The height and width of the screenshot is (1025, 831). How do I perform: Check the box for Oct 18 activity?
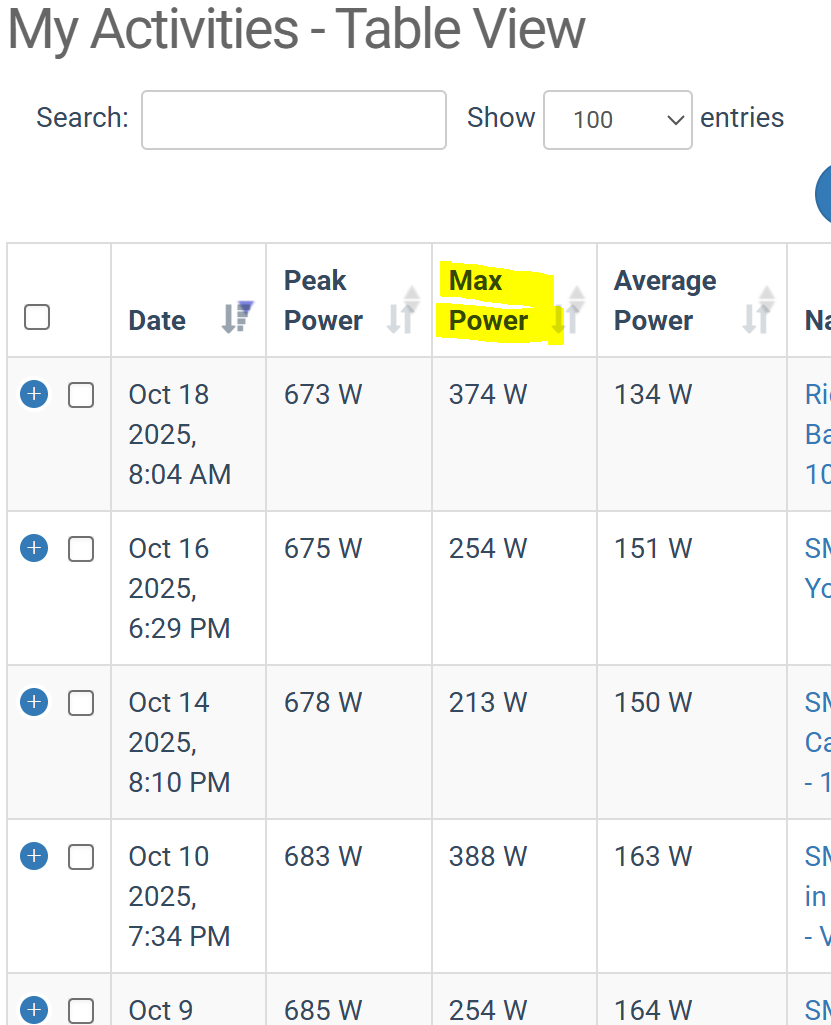81,395
